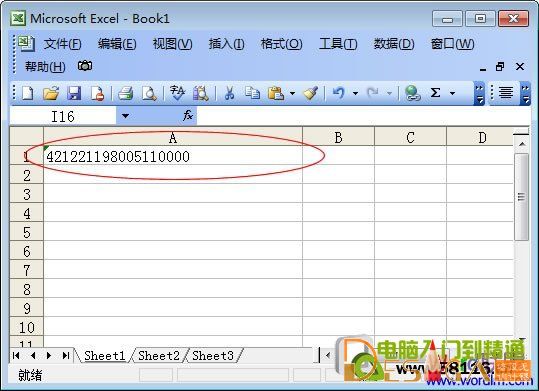Select row 5 header
539x391 pixels.
pyautogui.click(x=27, y=232)
